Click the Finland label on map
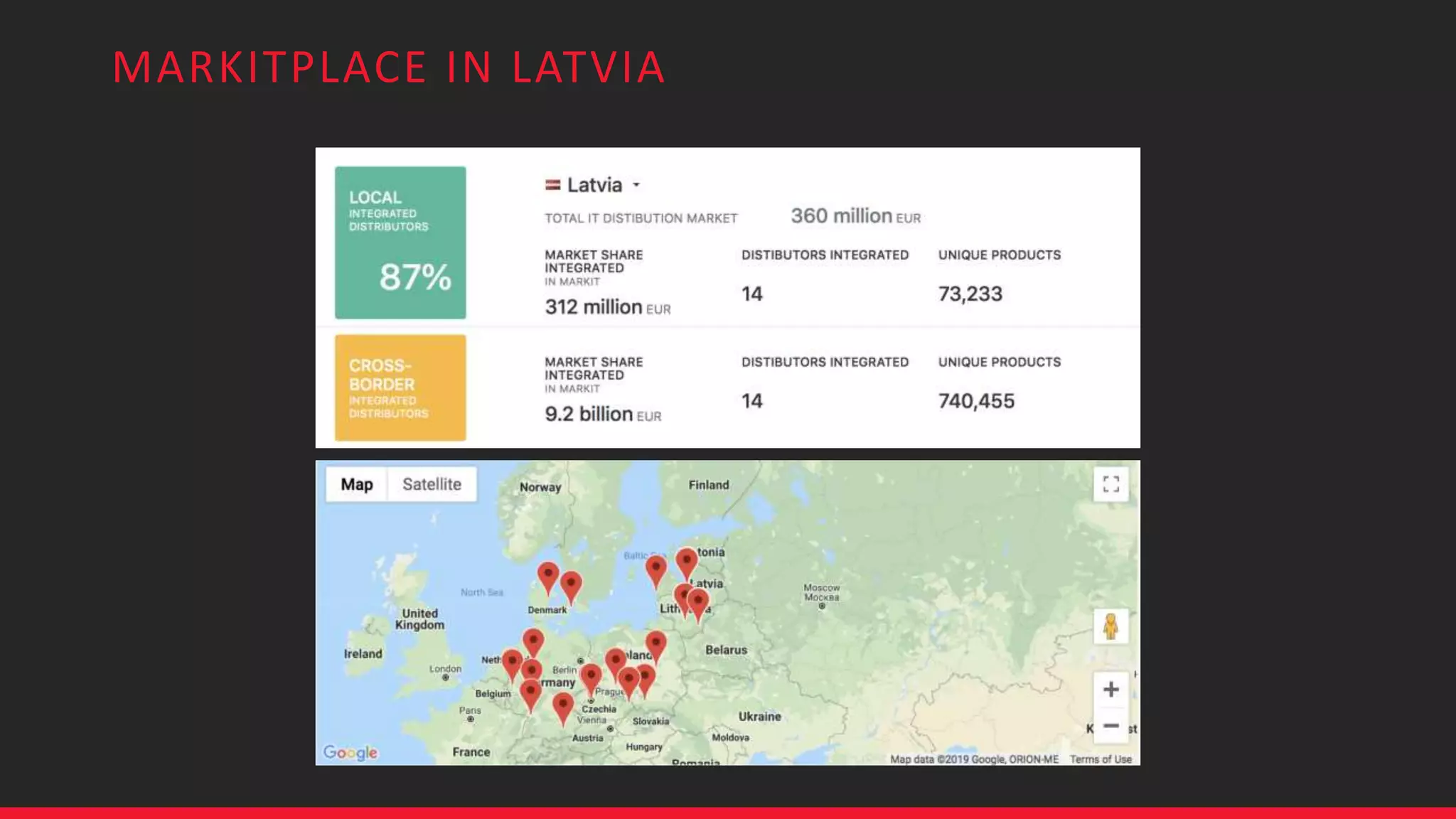 pos(708,485)
